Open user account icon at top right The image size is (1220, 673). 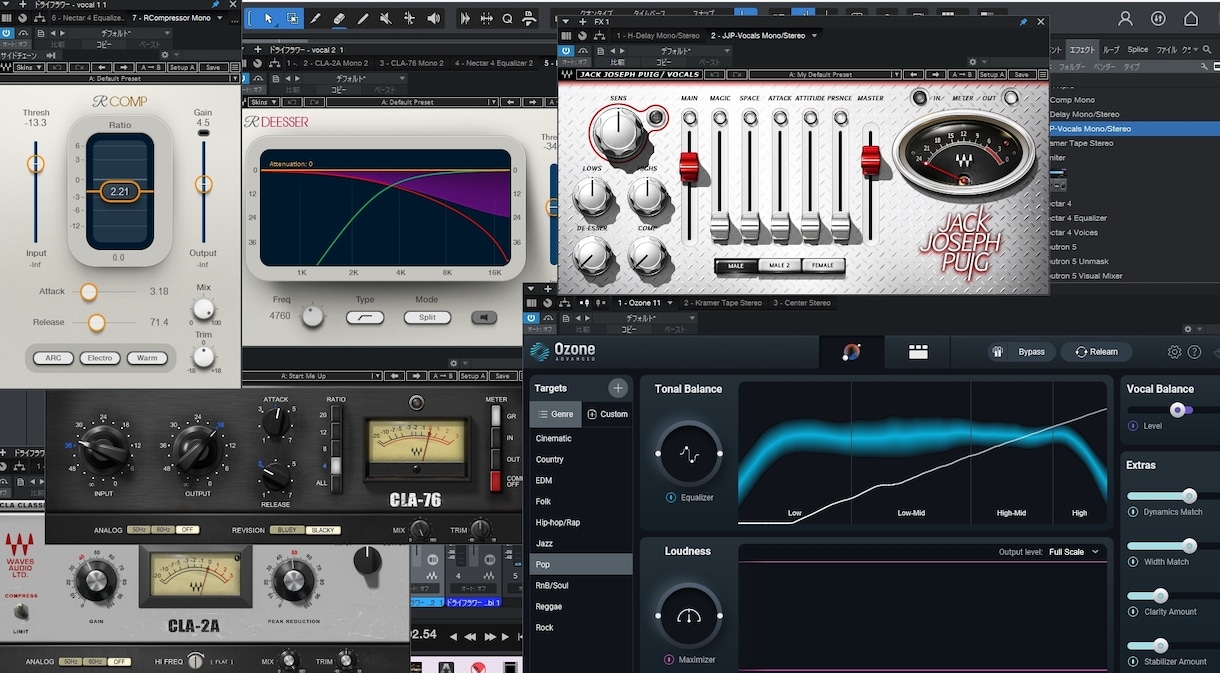(x=1126, y=18)
